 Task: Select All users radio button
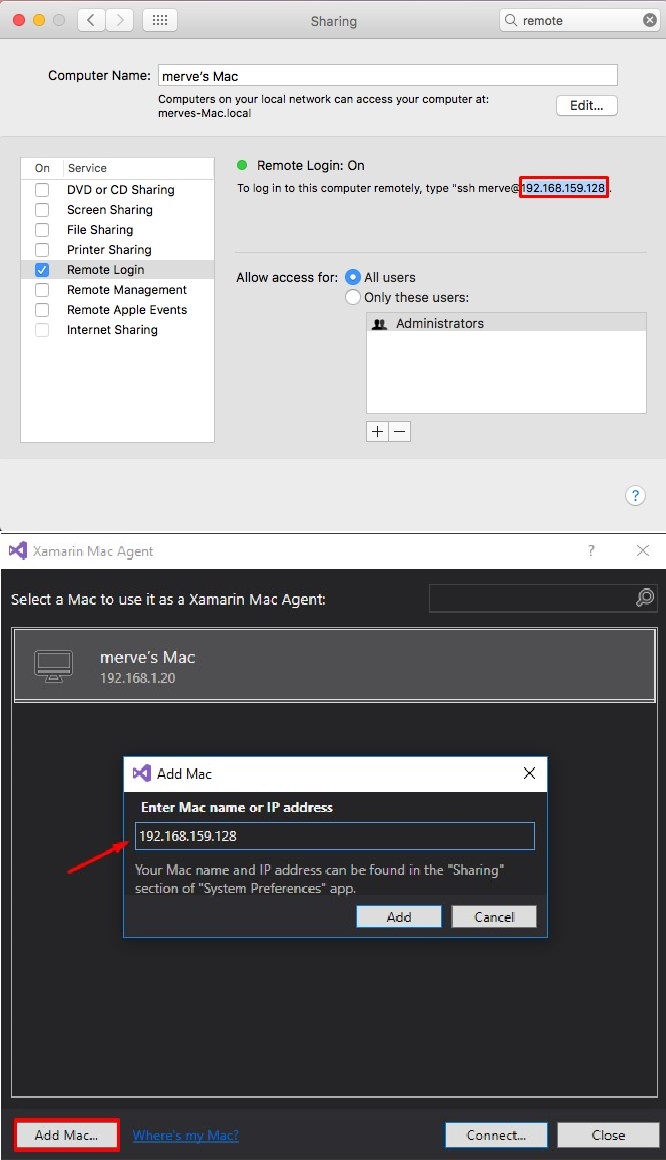353,277
